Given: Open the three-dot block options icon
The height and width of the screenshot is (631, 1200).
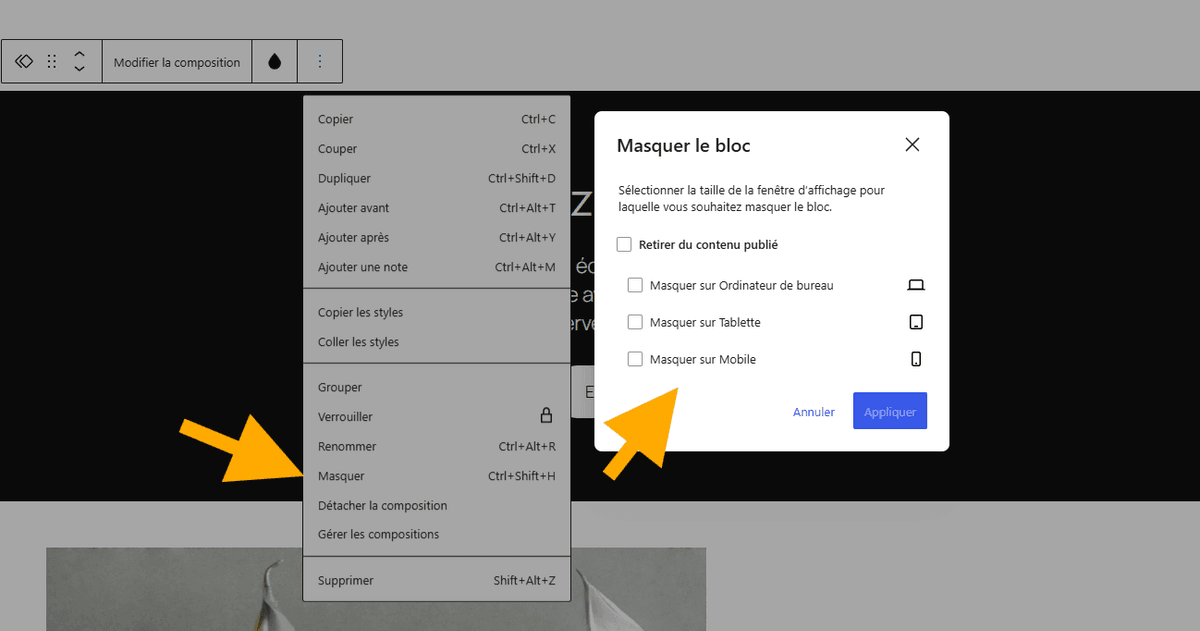Looking at the screenshot, I should [320, 61].
